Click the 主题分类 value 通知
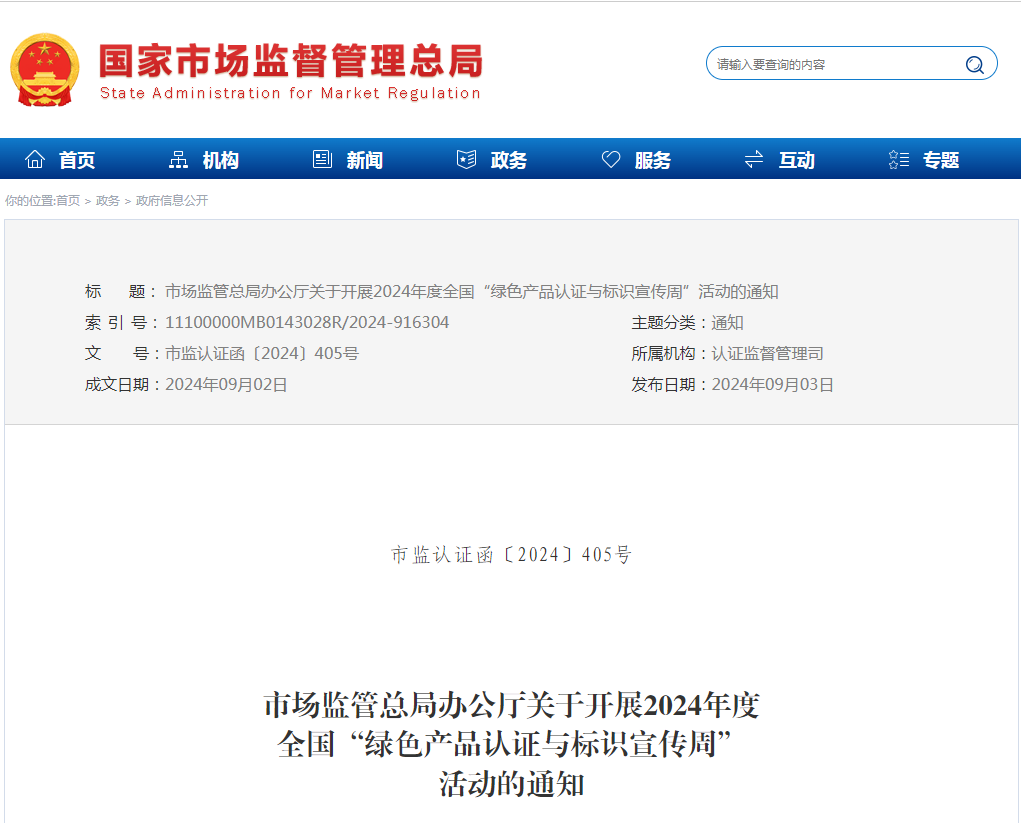This screenshot has height=823, width=1021. pos(727,322)
